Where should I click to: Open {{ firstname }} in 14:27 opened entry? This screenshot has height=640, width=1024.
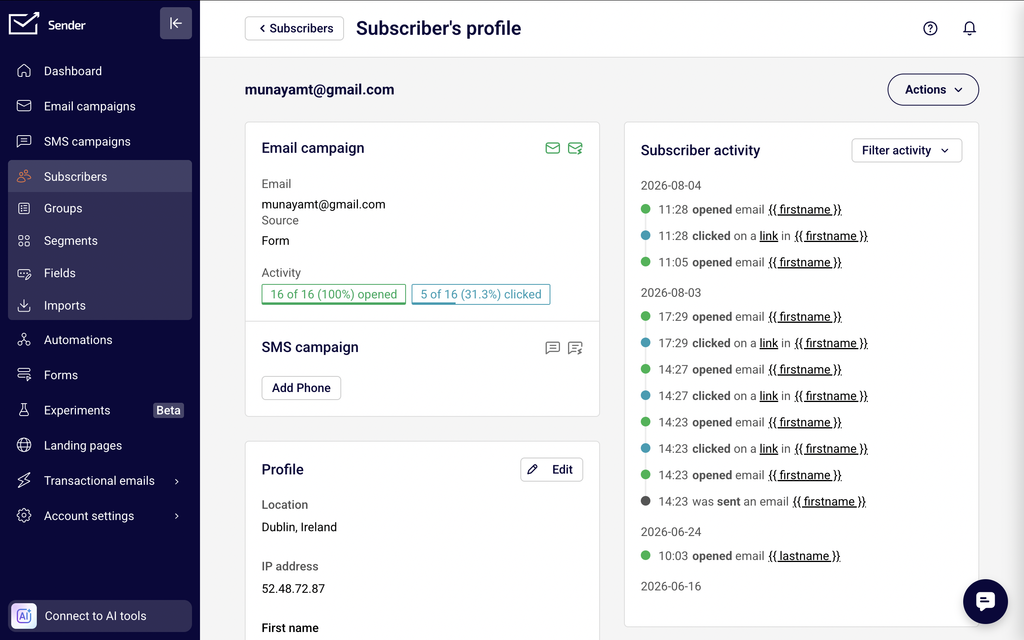point(805,370)
